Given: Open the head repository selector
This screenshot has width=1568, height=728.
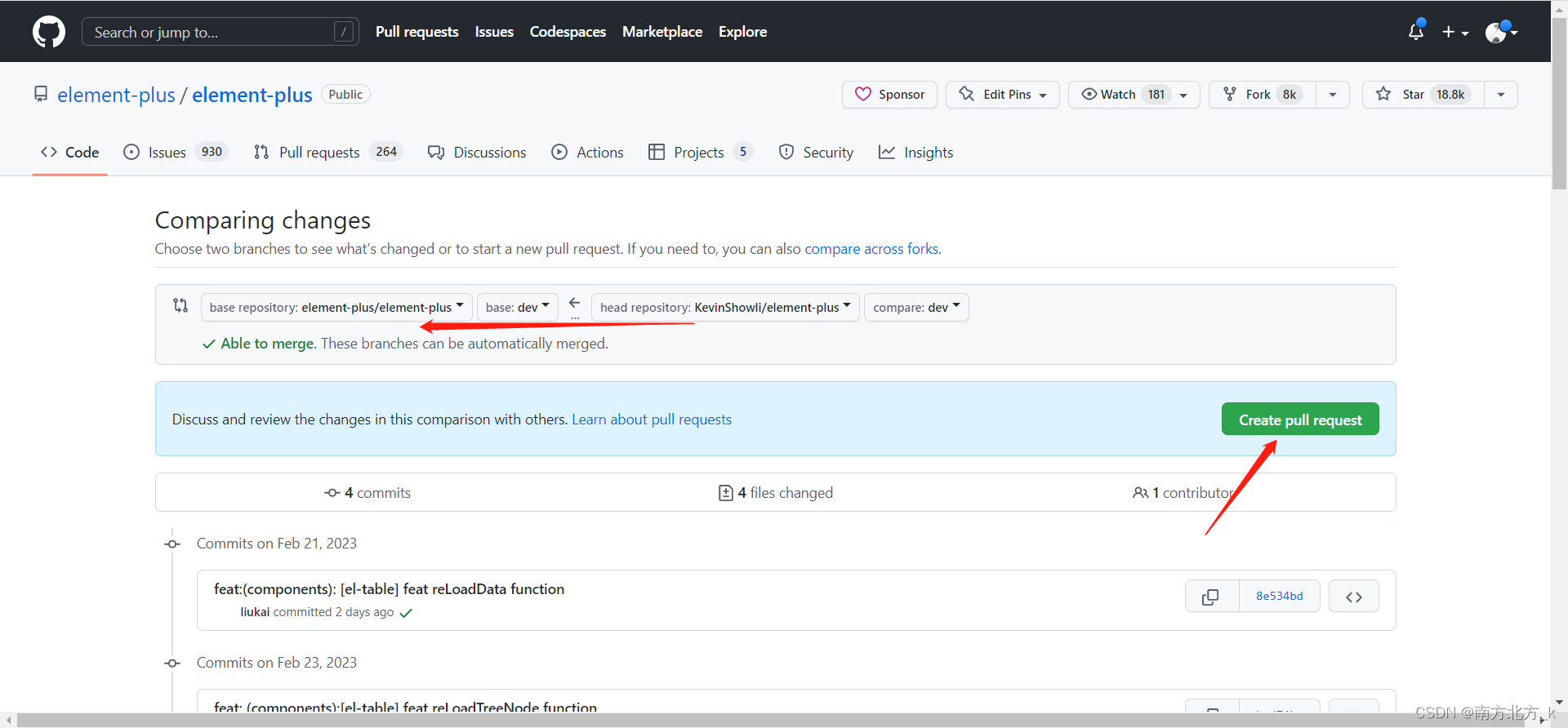Looking at the screenshot, I should [x=725, y=307].
